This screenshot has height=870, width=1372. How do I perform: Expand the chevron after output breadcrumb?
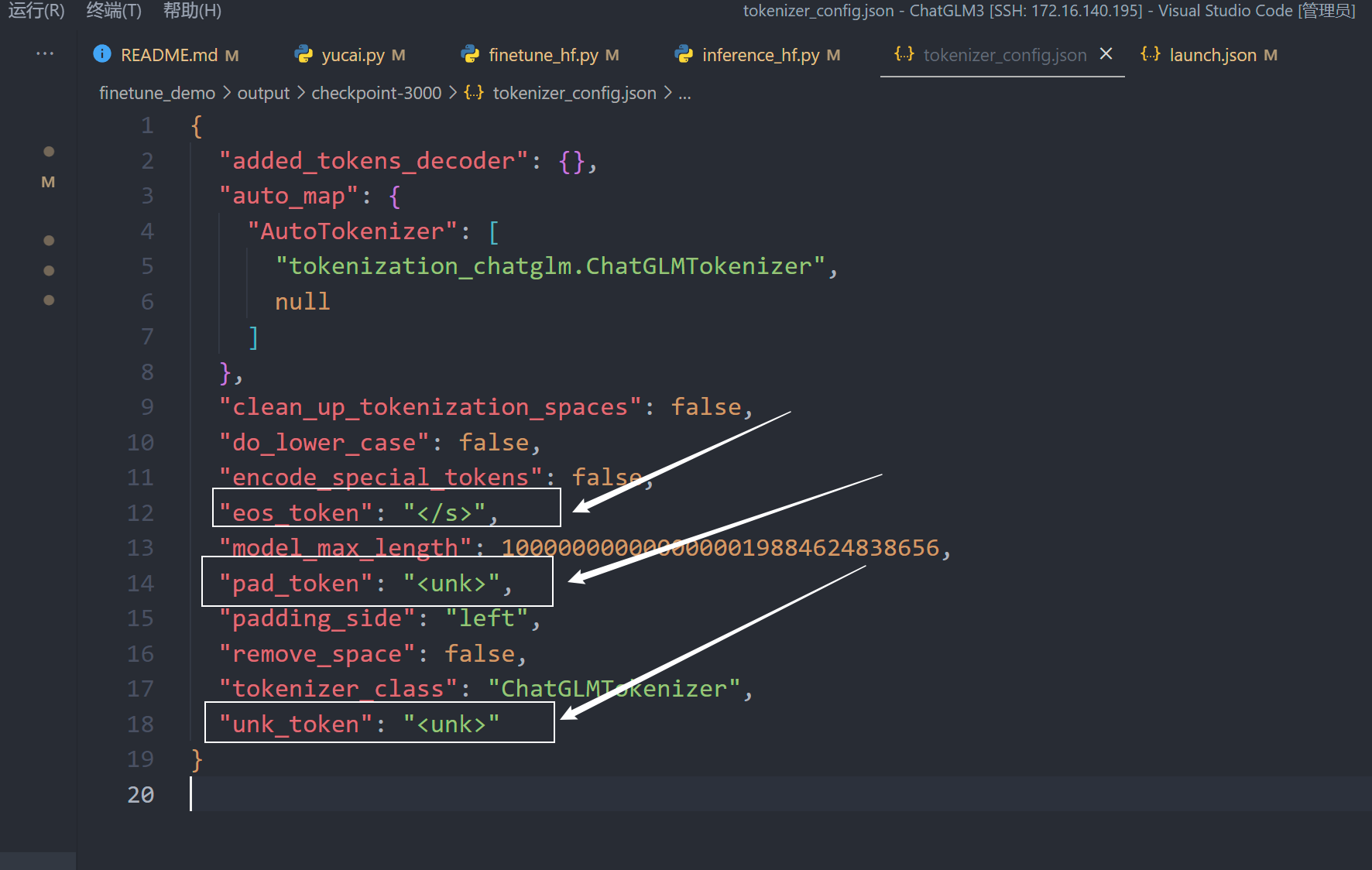tap(300, 93)
